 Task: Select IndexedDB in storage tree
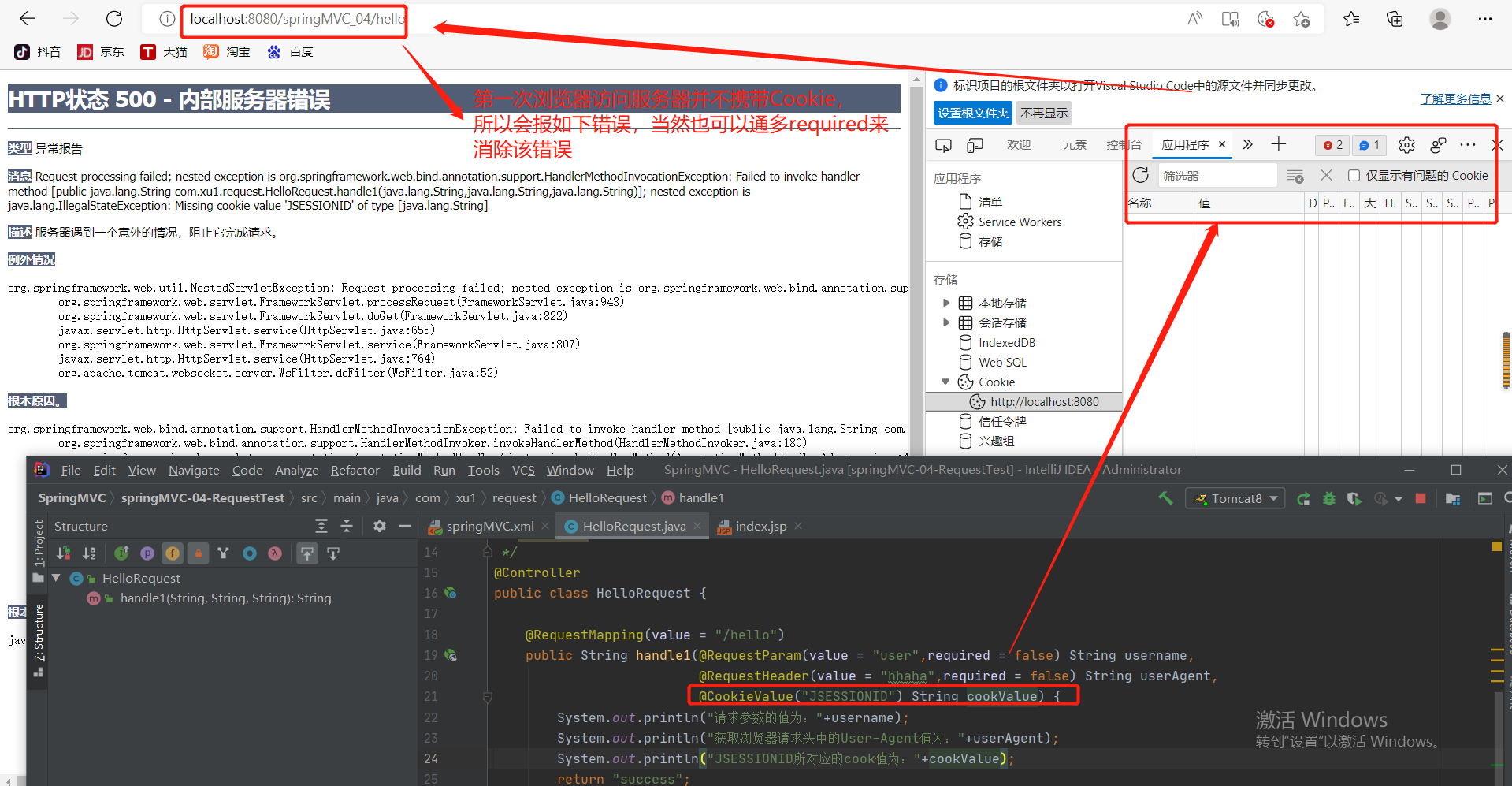(1006, 343)
